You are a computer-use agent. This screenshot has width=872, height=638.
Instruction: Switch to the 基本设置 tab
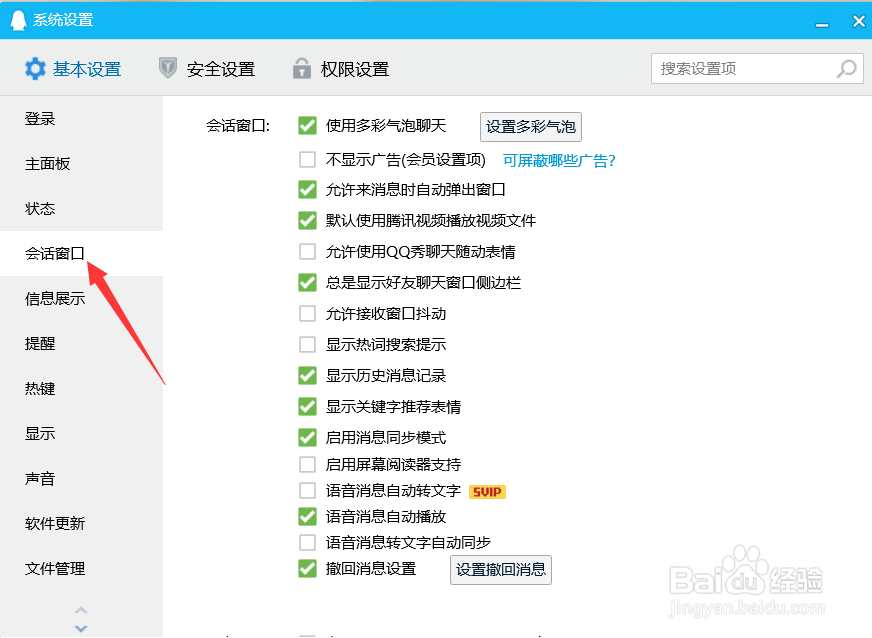click(73, 69)
